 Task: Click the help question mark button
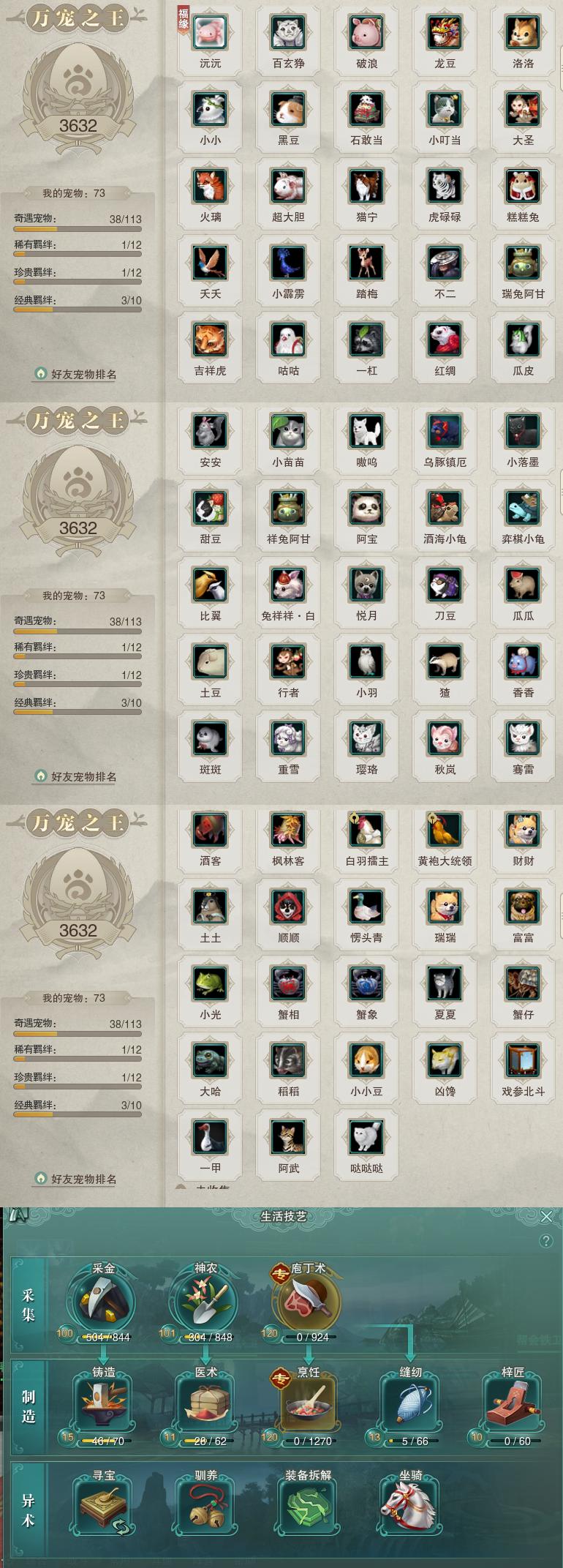click(545, 1241)
